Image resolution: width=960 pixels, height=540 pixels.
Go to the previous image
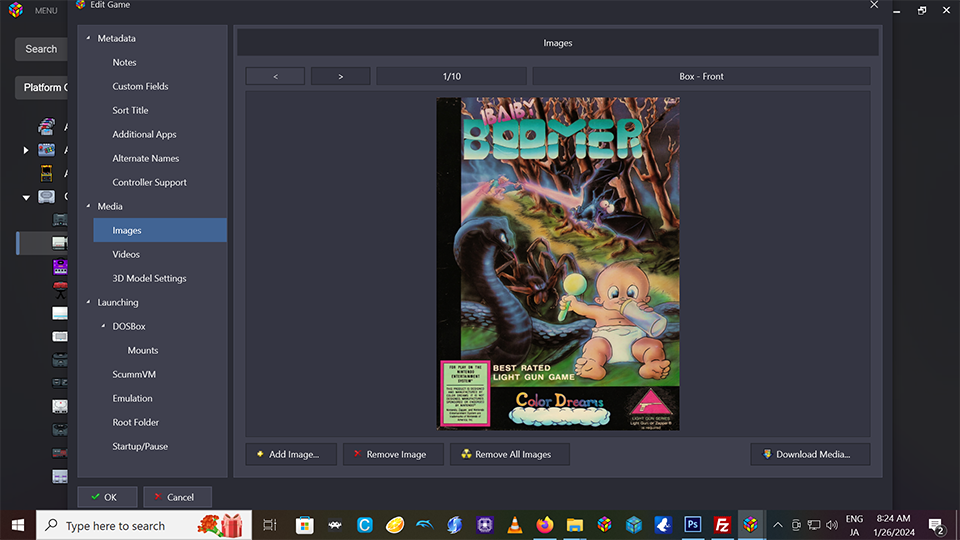click(275, 76)
